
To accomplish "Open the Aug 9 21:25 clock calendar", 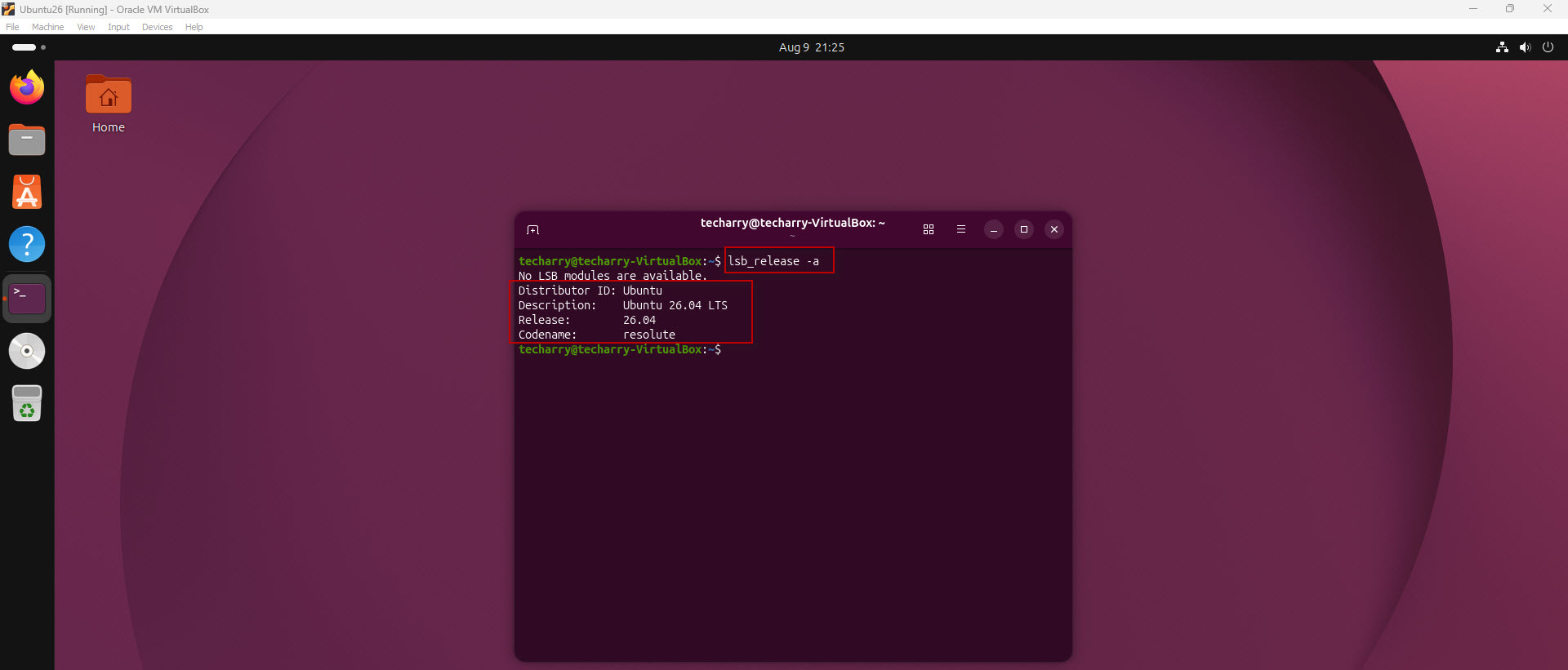I will [812, 47].
